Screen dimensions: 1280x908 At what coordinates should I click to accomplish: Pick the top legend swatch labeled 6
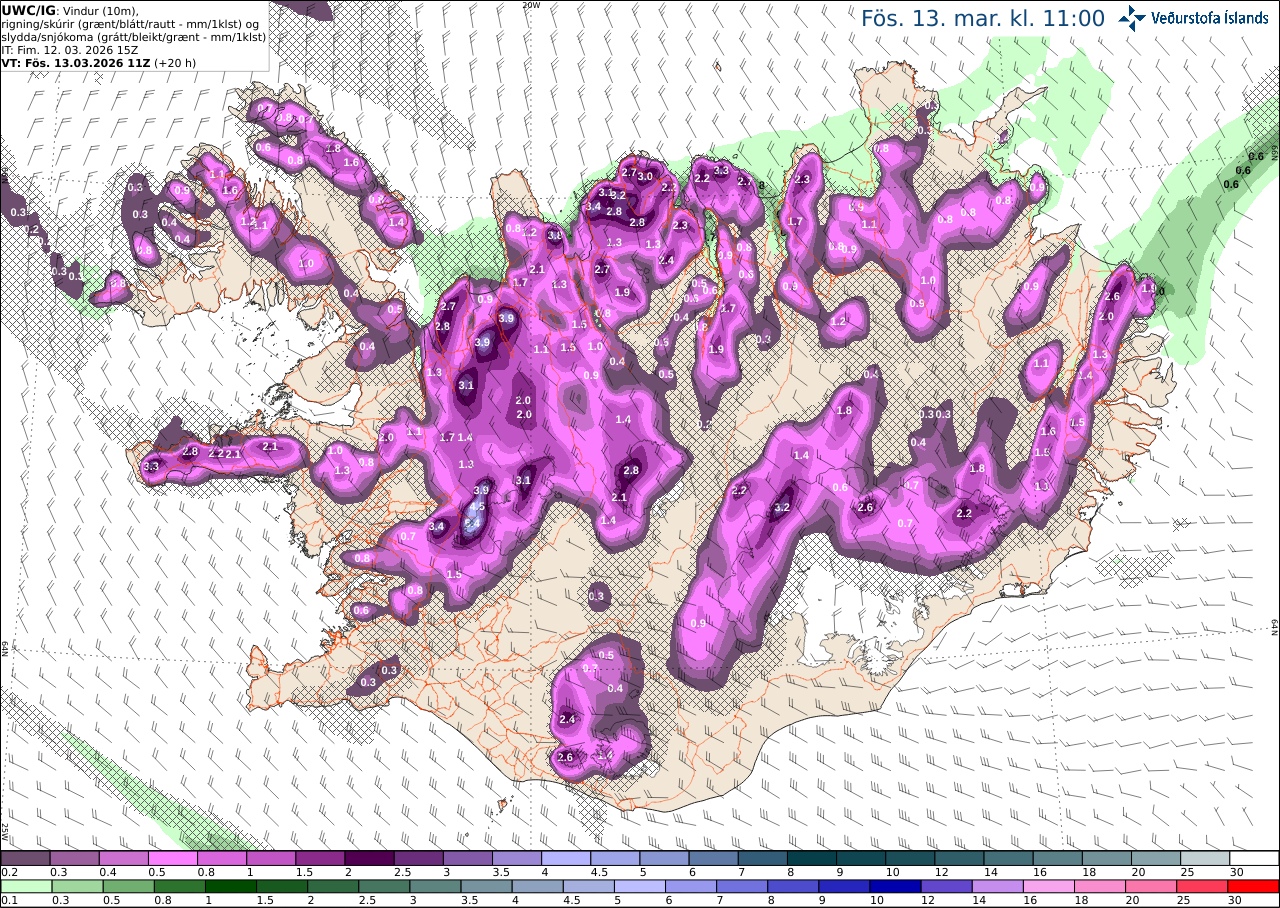(713, 858)
